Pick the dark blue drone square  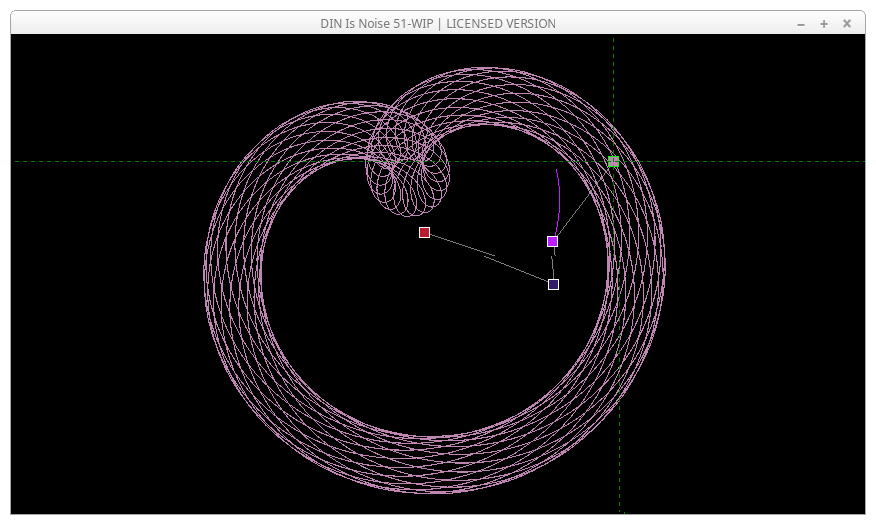(553, 285)
